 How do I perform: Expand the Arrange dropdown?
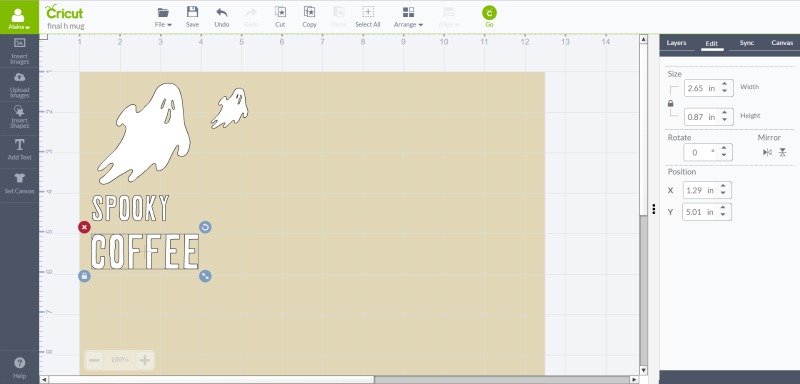[408, 17]
